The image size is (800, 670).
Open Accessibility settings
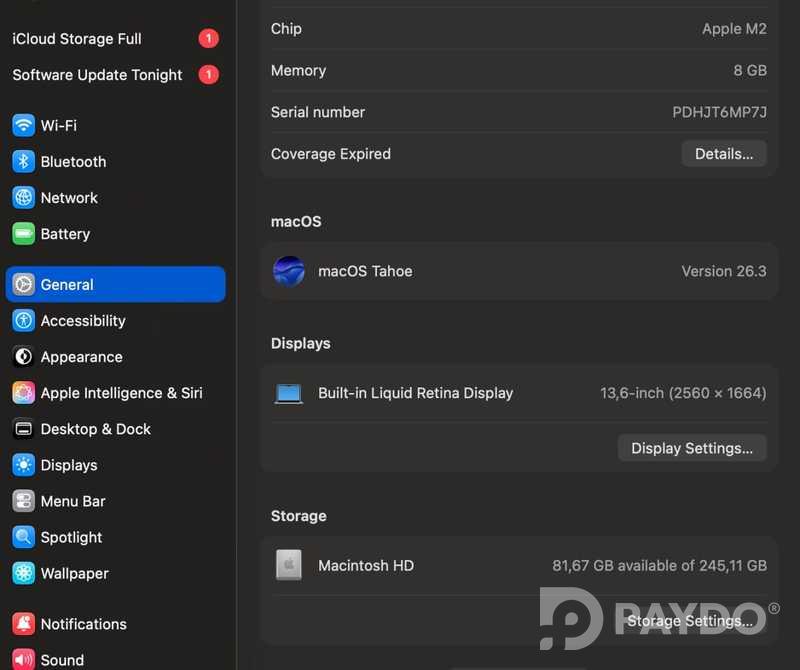click(x=115, y=321)
